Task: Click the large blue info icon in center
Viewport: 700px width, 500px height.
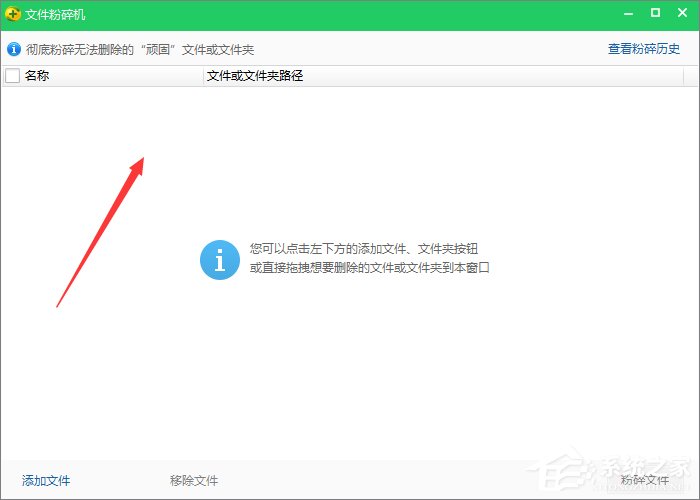Action: (x=220, y=260)
